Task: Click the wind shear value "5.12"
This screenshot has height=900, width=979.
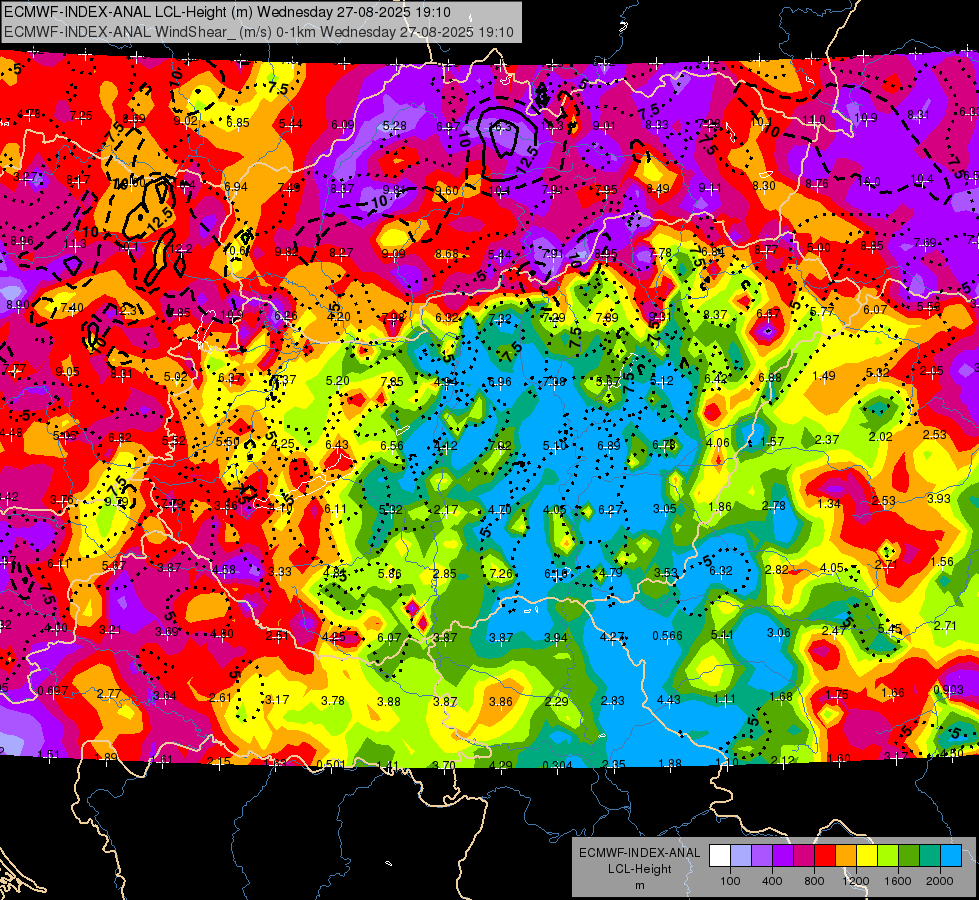Action: coord(661,380)
